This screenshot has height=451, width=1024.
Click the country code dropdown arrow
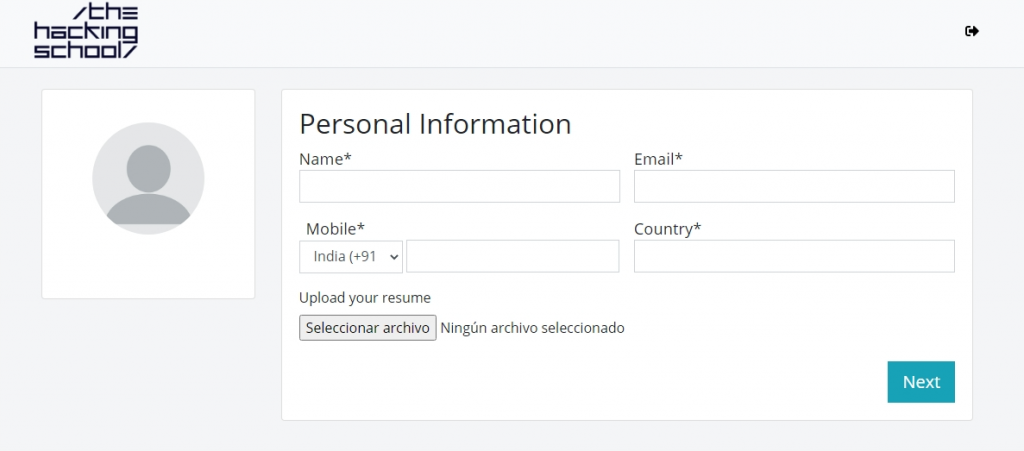click(394, 257)
